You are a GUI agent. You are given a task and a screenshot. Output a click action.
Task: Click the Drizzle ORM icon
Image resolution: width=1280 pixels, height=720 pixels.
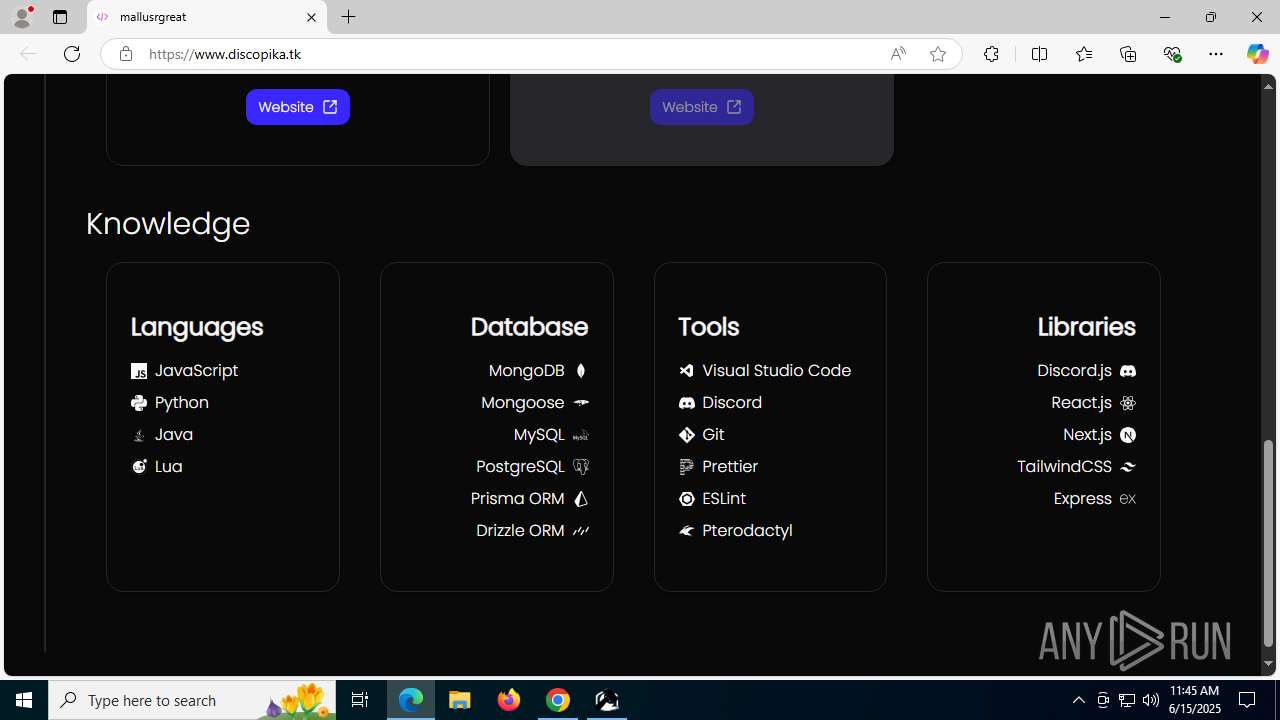[581, 531]
